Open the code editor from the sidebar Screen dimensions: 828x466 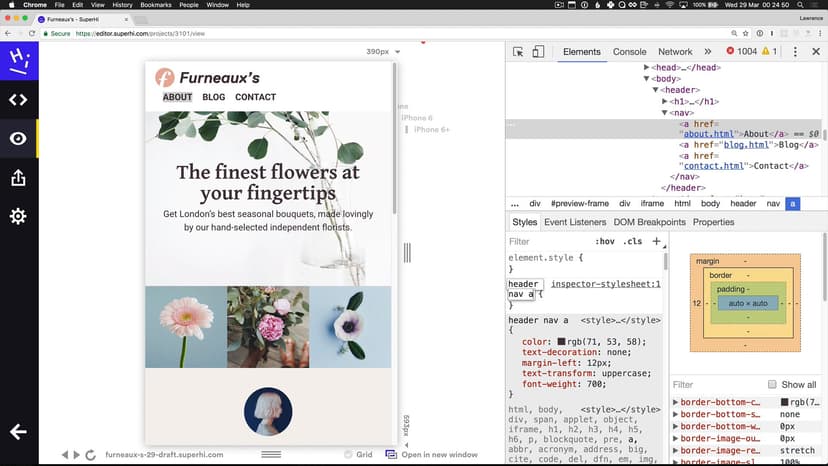(x=18, y=99)
